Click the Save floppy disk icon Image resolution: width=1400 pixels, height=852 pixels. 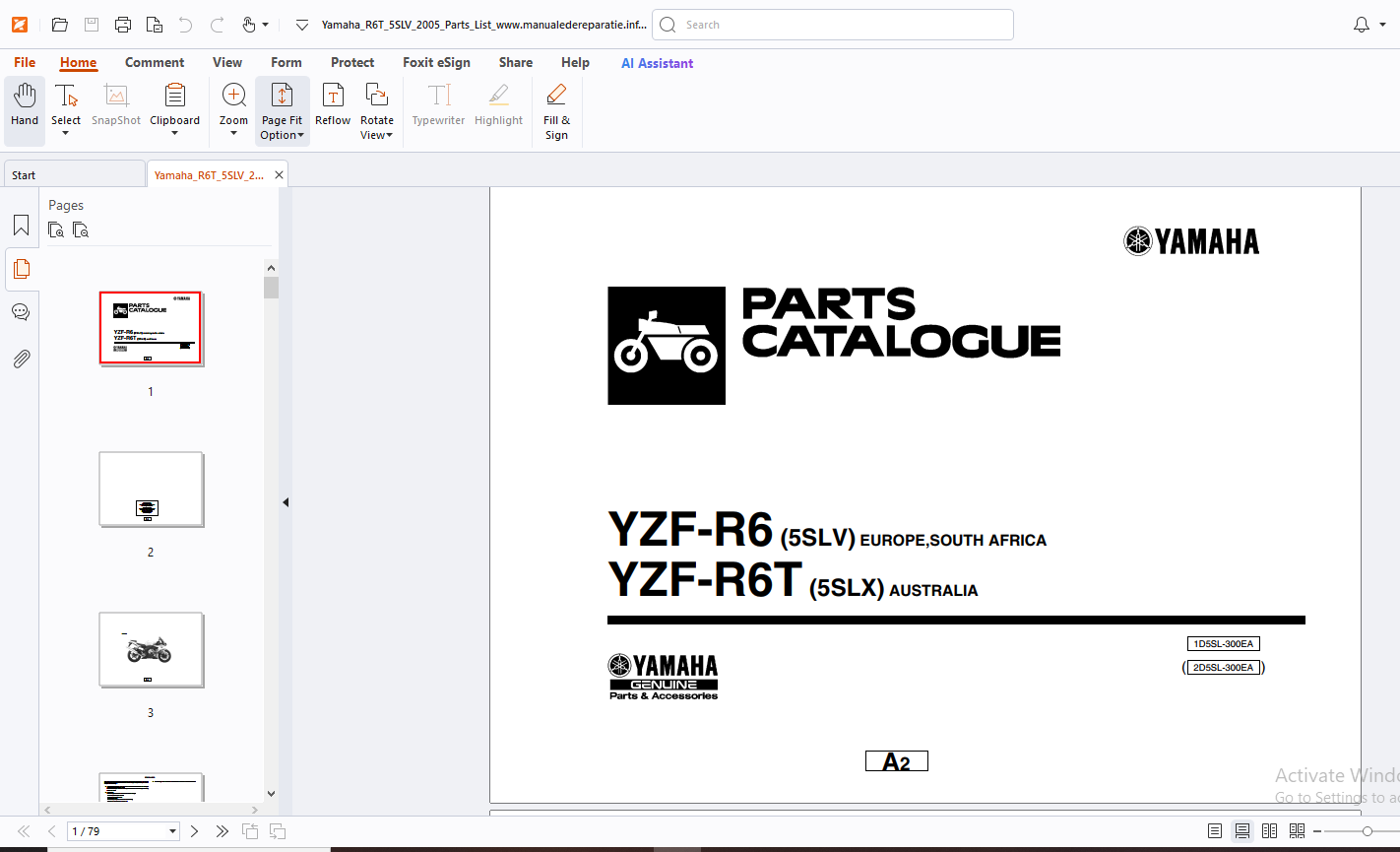pos(92,25)
